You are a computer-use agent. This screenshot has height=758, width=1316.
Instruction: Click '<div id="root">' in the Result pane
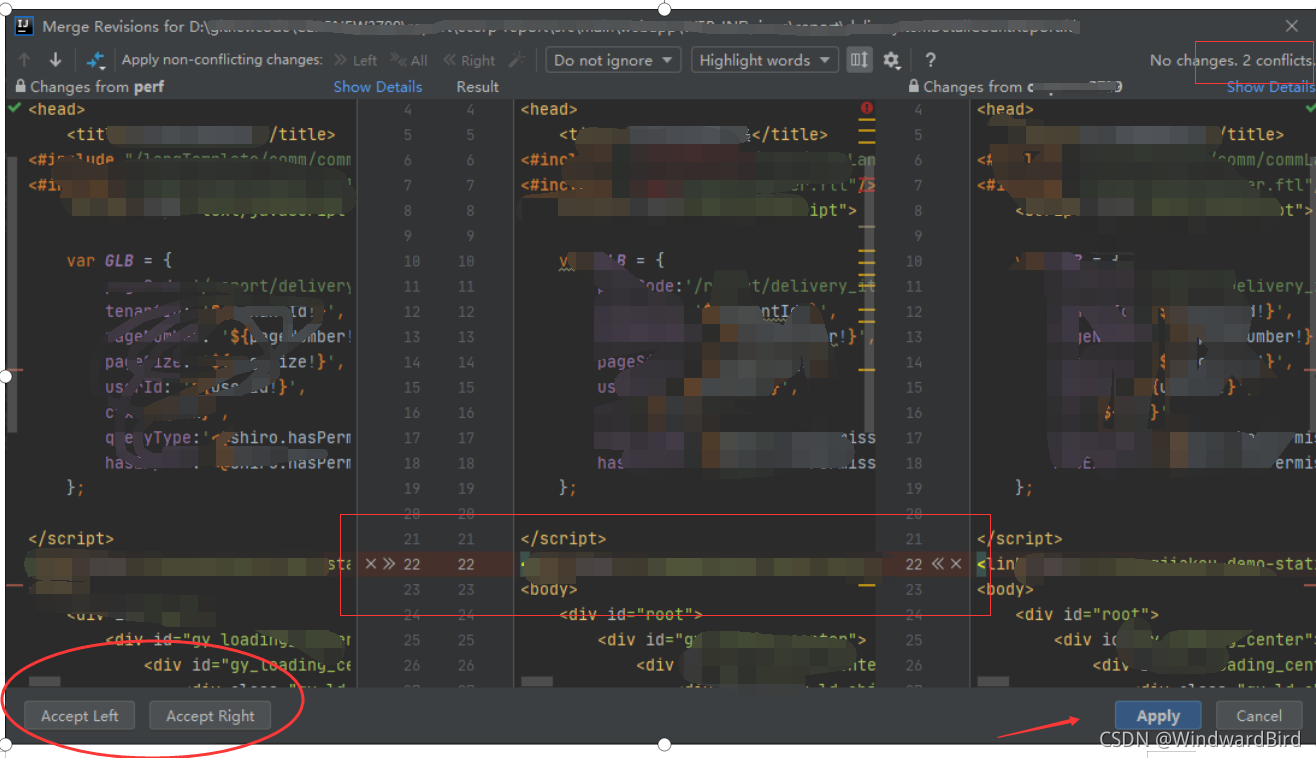(631, 614)
